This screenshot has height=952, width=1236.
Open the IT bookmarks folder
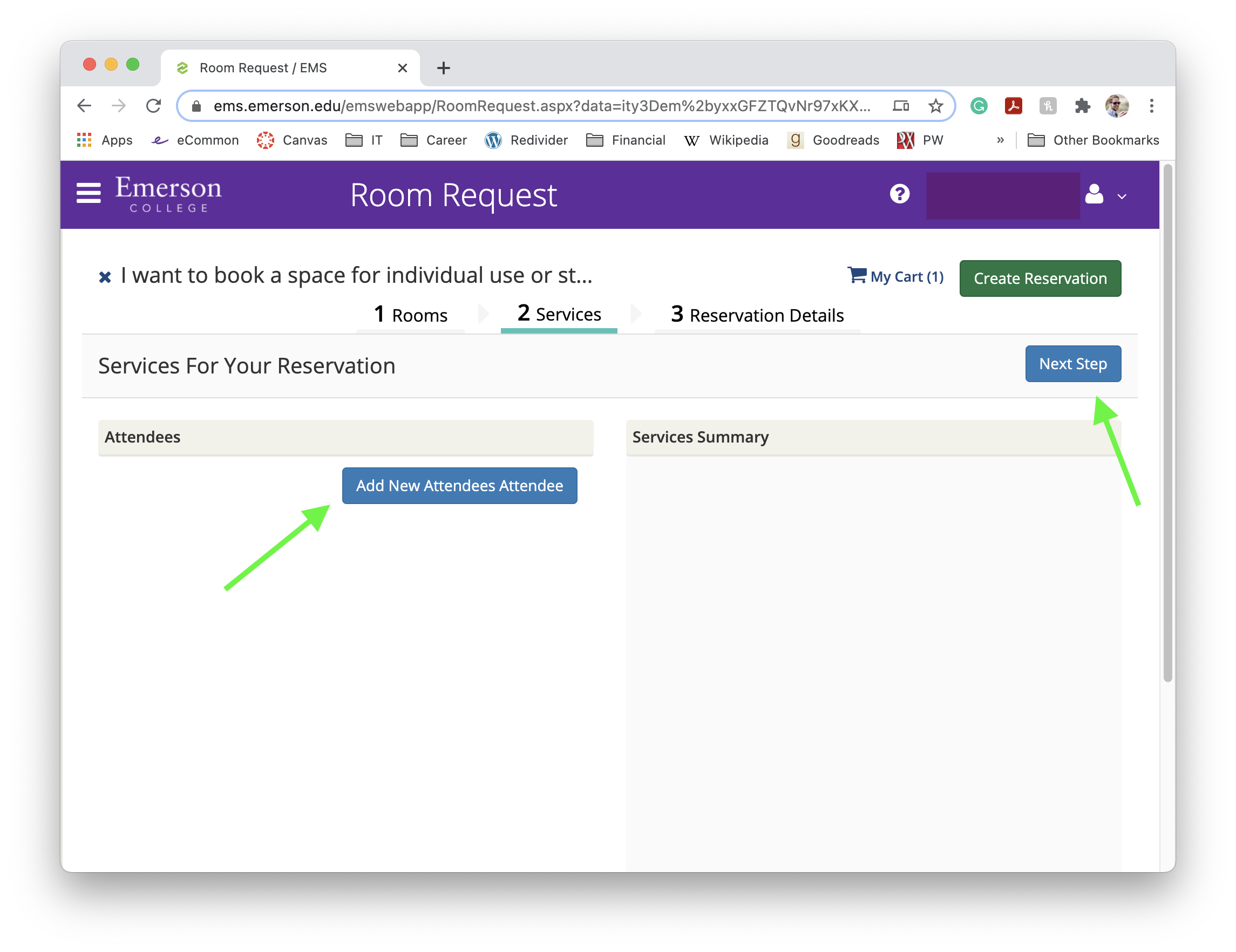[364, 140]
